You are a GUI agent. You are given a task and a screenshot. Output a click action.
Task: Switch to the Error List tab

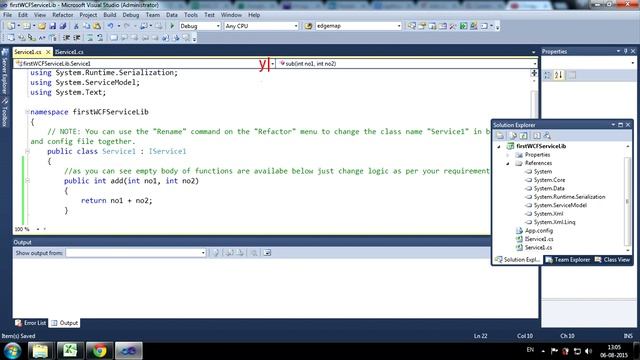pos(31,323)
